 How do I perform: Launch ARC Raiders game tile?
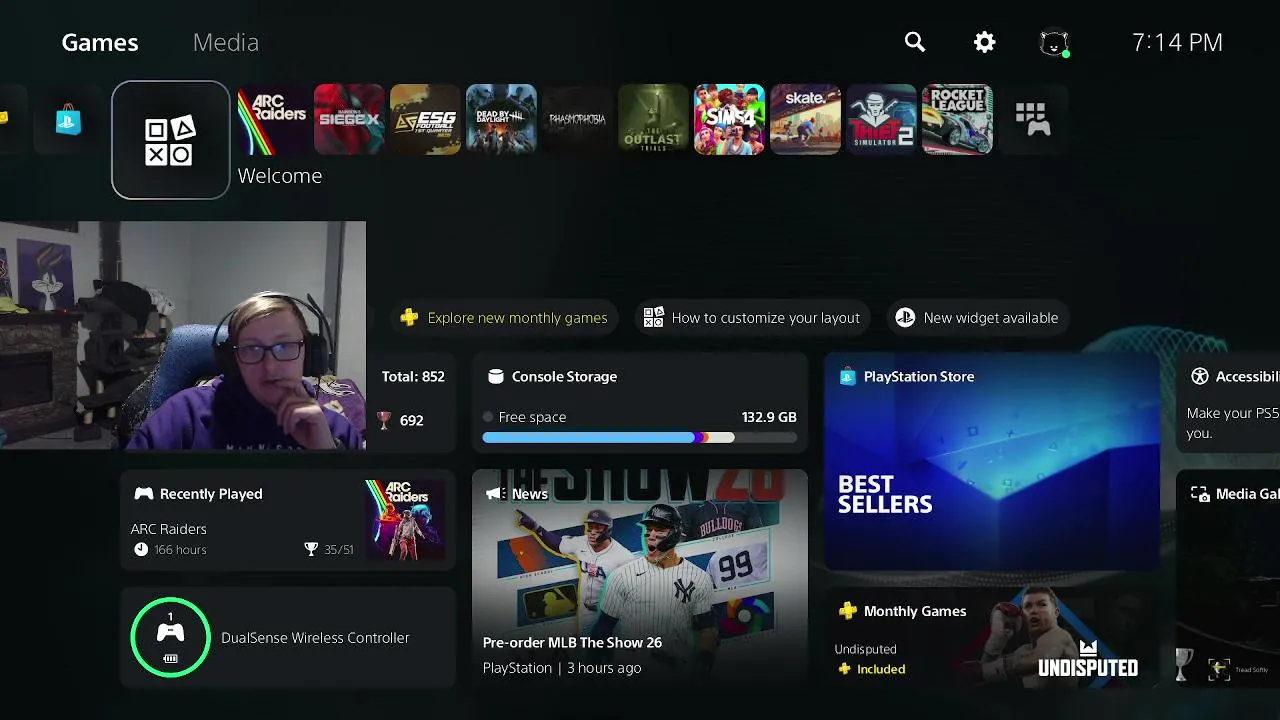[x=273, y=120]
